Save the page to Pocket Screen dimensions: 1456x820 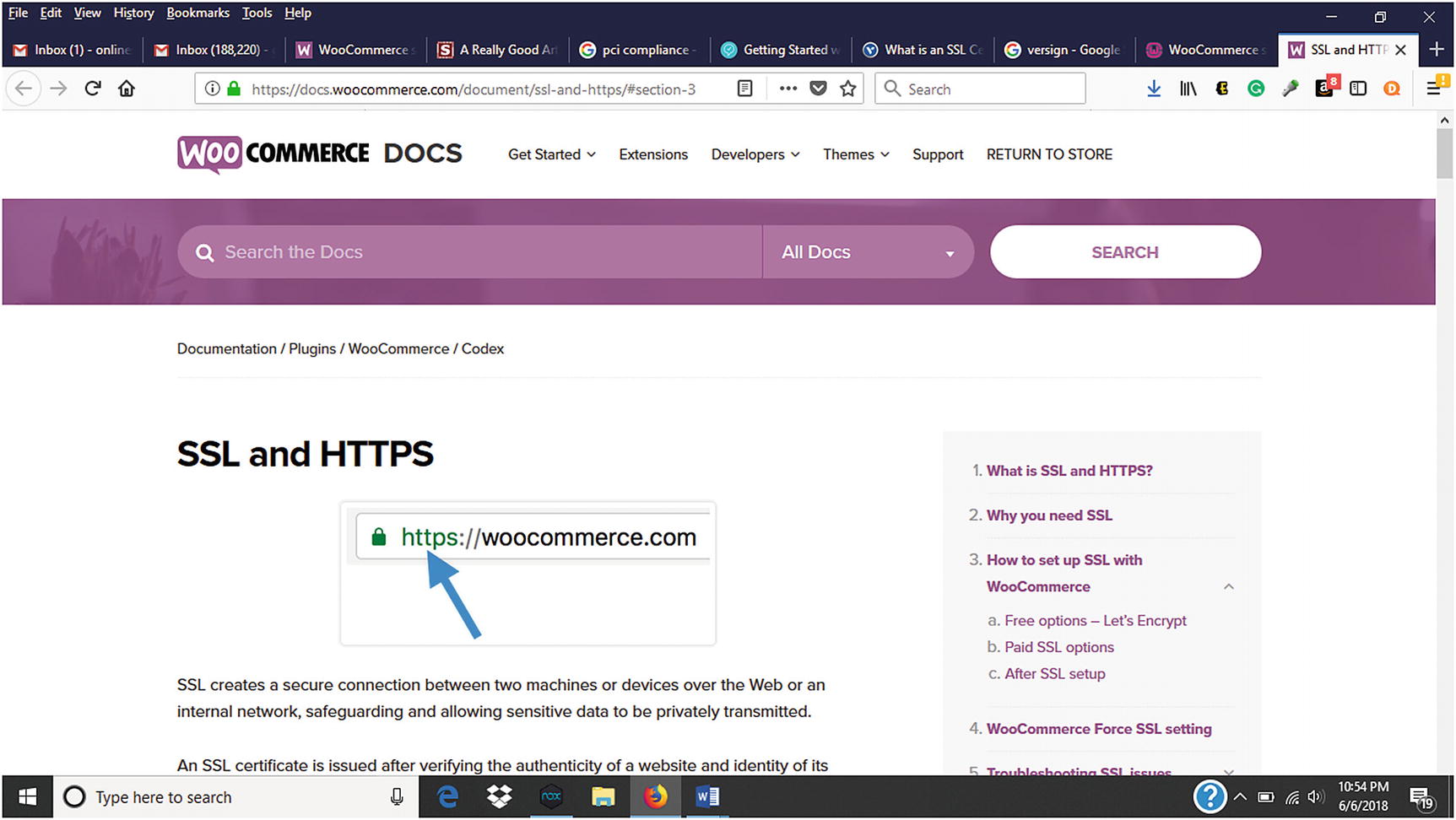[818, 89]
